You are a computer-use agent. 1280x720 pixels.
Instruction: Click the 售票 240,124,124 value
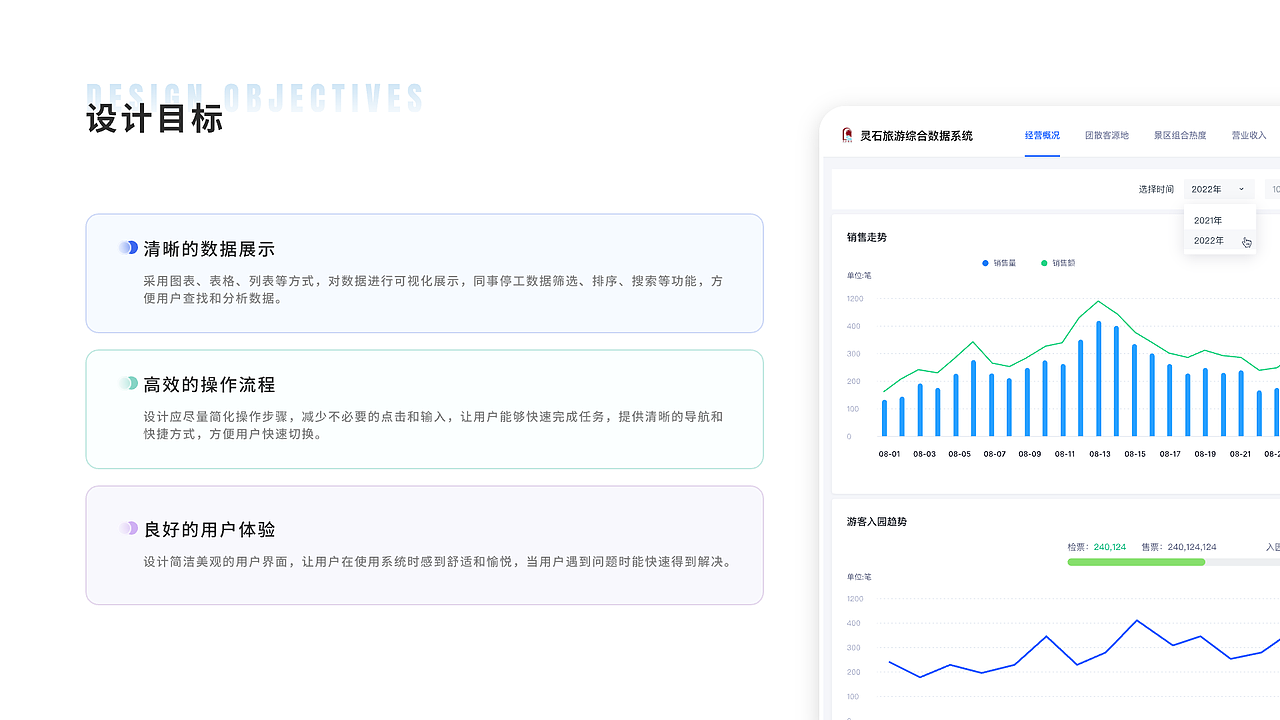click(1179, 547)
